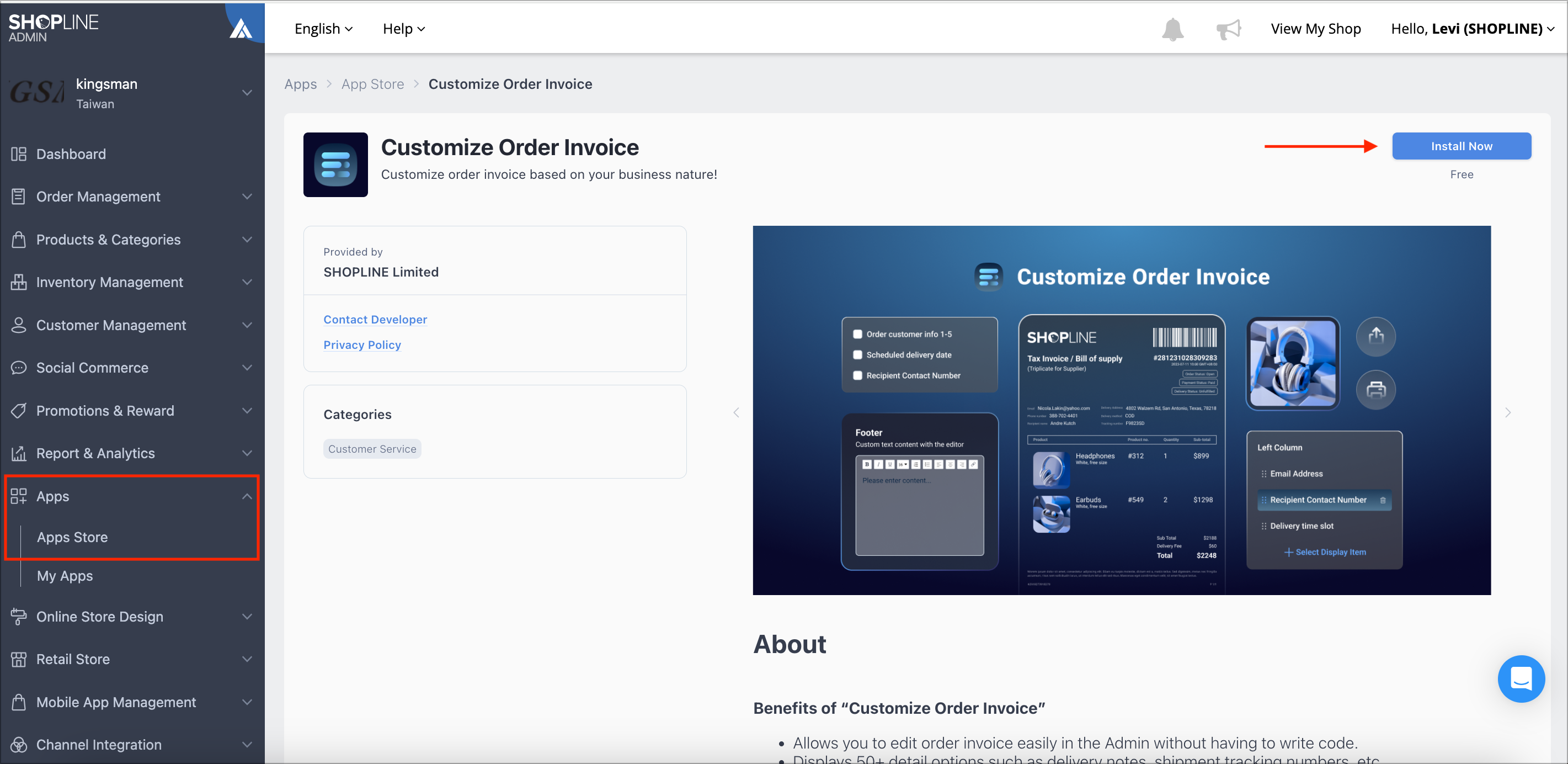Click the Online Store Design paint roller icon
1568x764 pixels.
(x=19, y=617)
